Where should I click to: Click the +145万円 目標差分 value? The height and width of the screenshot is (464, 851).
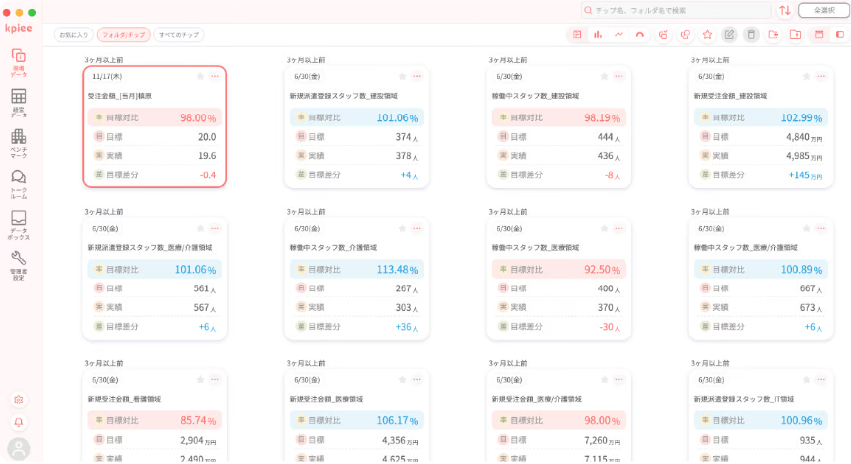(x=805, y=175)
